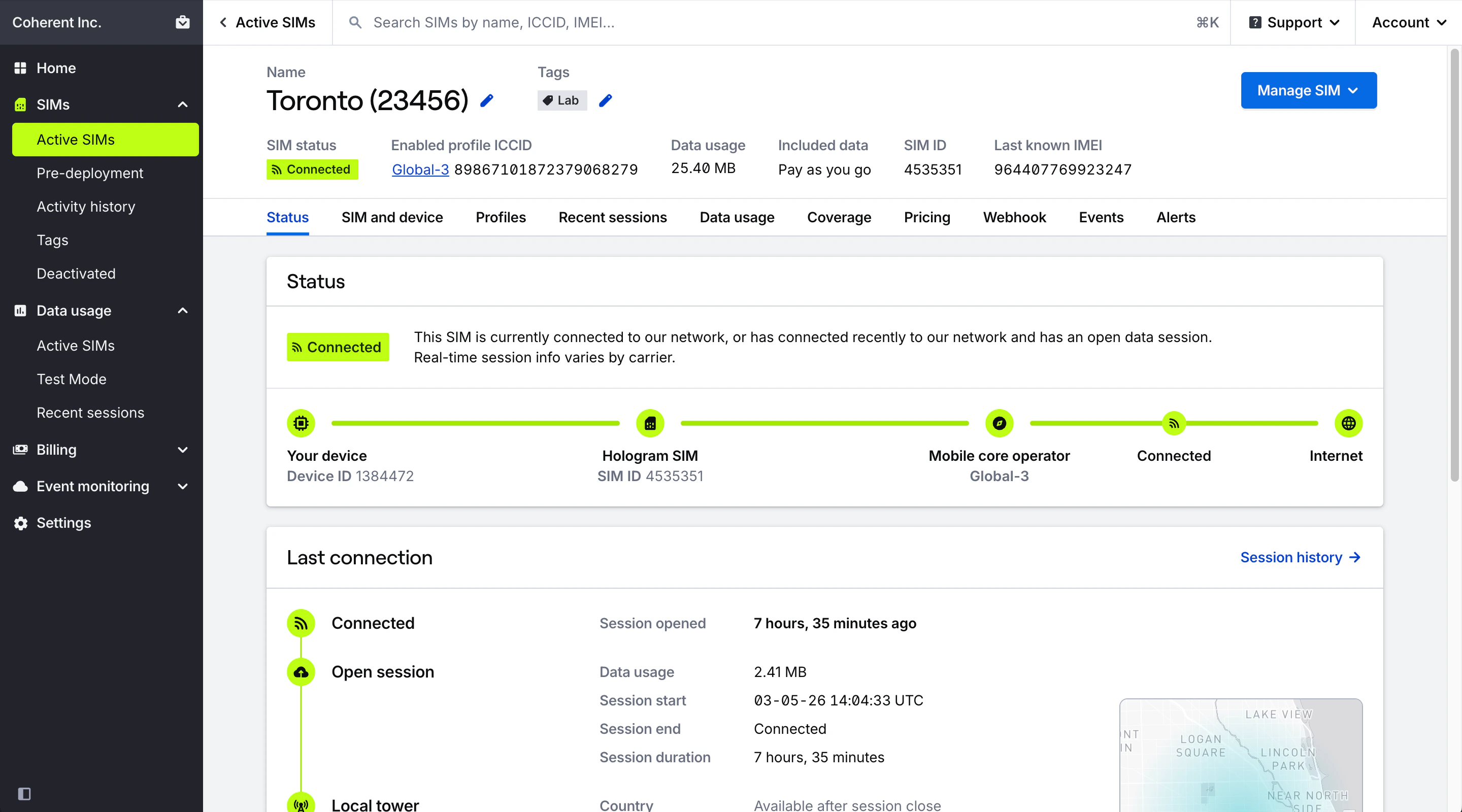The width and height of the screenshot is (1462, 812).
Task: Click the Billing money icon
Action: tap(20, 450)
